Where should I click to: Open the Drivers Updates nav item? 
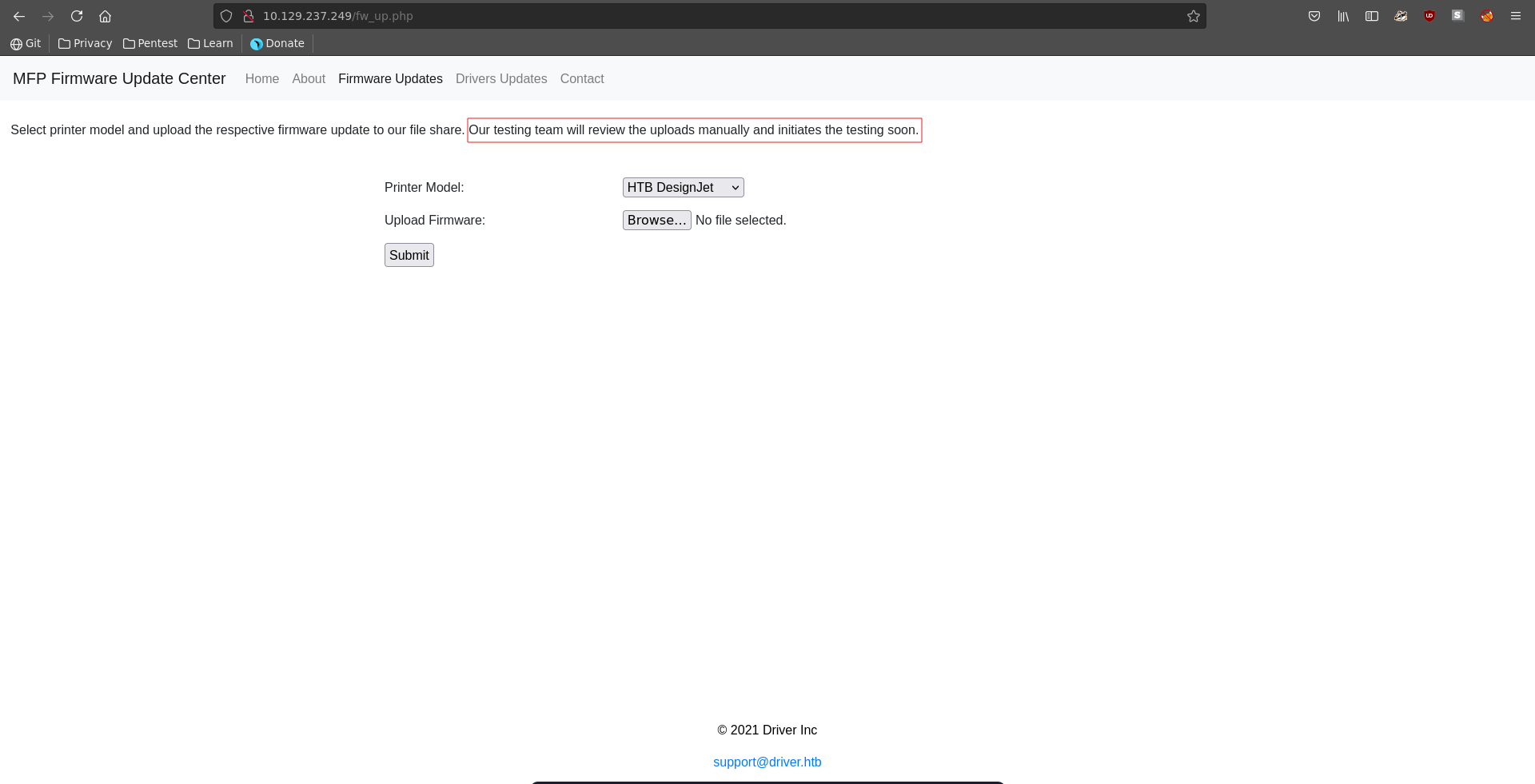501,78
